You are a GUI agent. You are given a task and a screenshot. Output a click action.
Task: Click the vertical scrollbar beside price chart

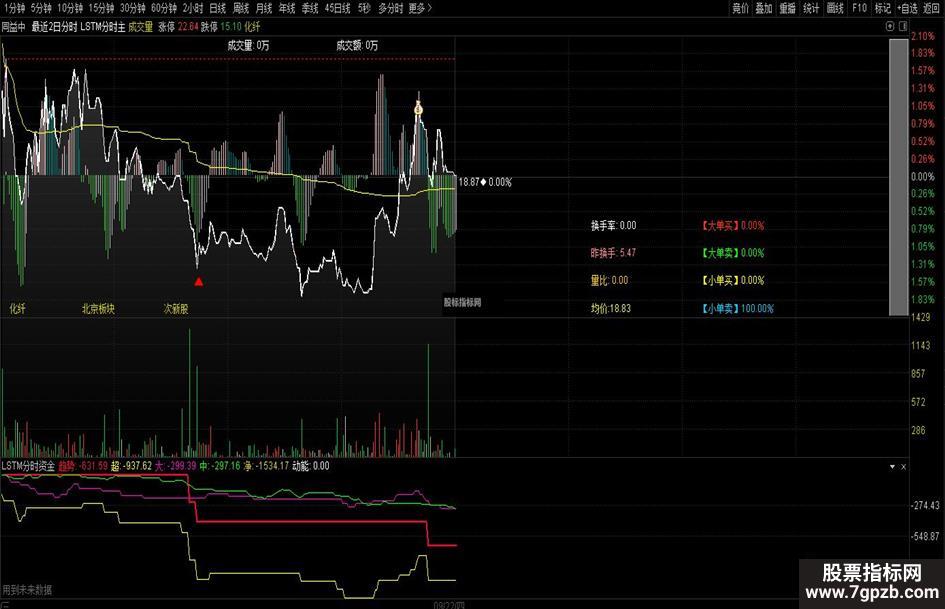tap(899, 177)
